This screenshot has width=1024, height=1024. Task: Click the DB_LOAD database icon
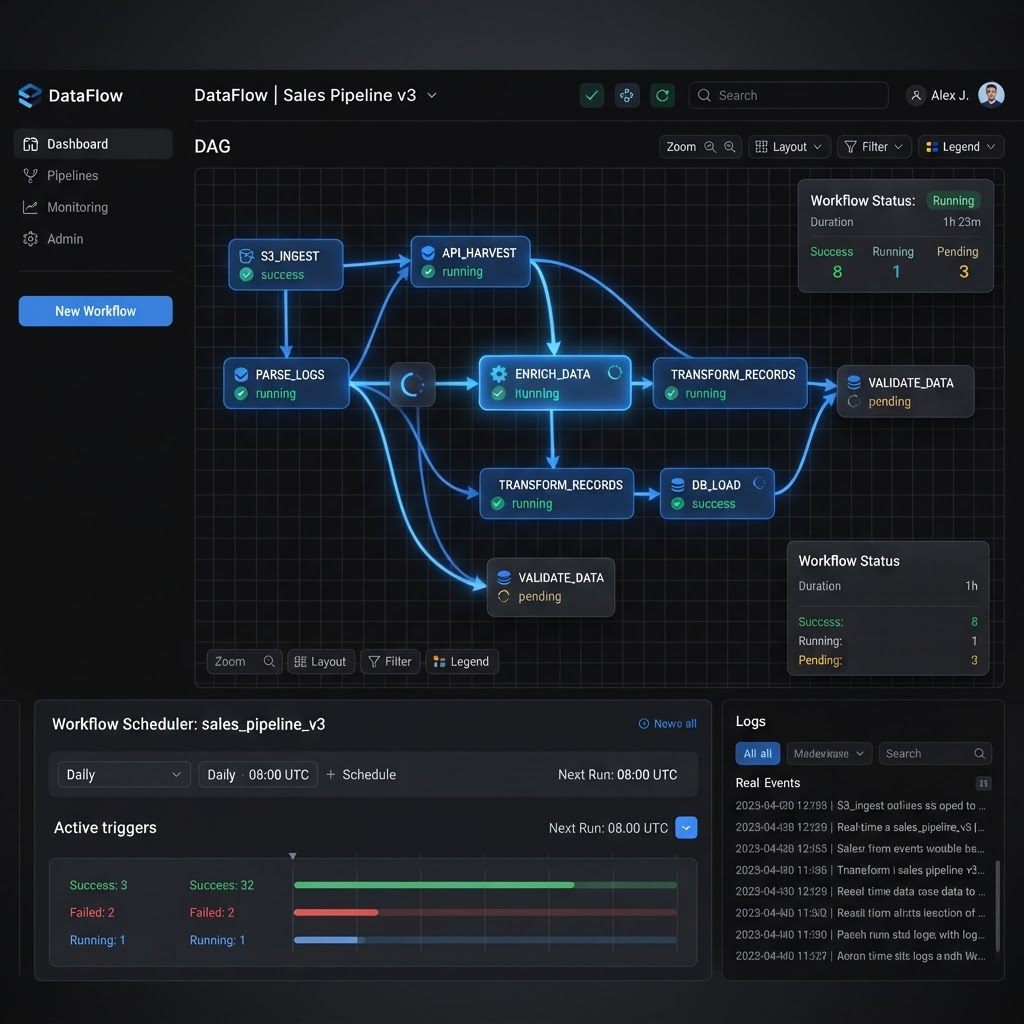click(x=678, y=485)
